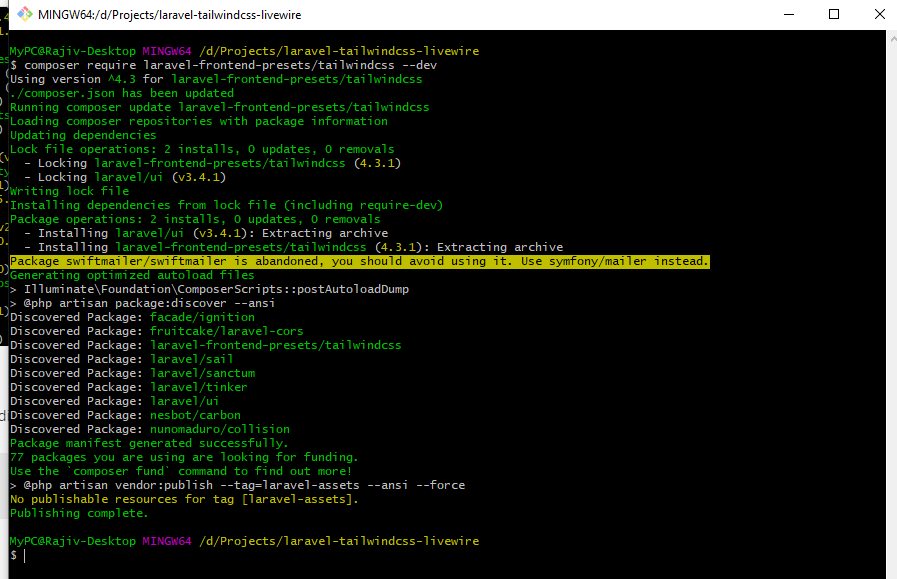Click the 'Package manifest generated successfully.' line
This screenshot has height=579, width=897.
pos(149,443)
